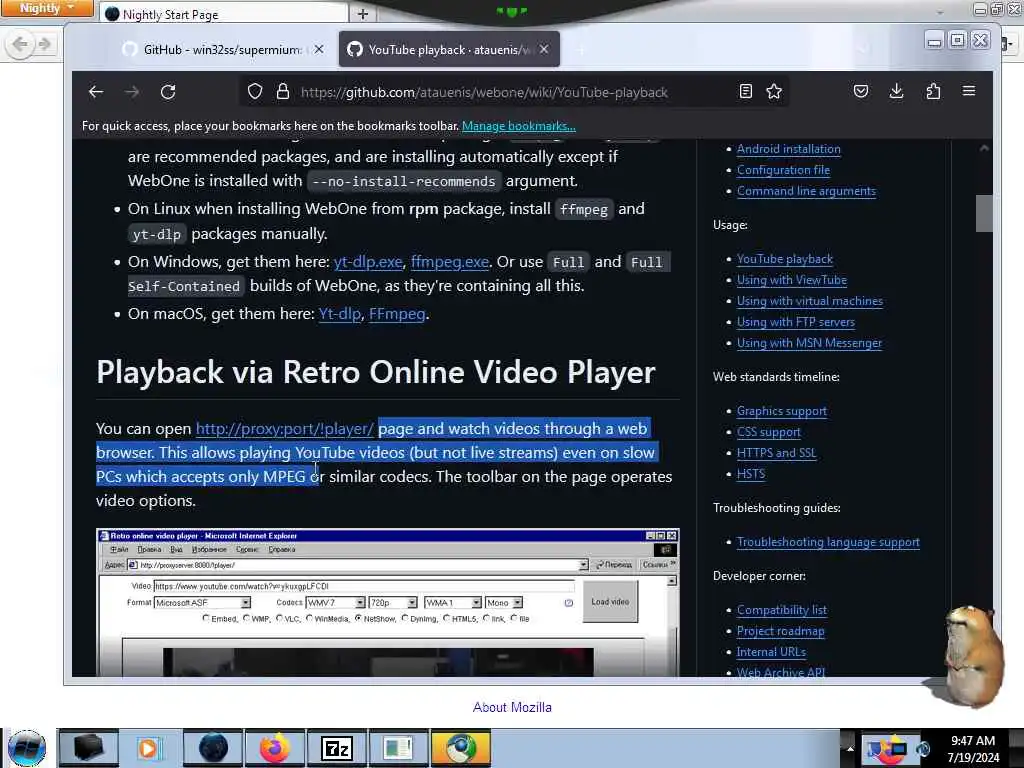1024x768 pixels.
Task: Toggle reader view icon in address bar
Action: click(745, 91)
